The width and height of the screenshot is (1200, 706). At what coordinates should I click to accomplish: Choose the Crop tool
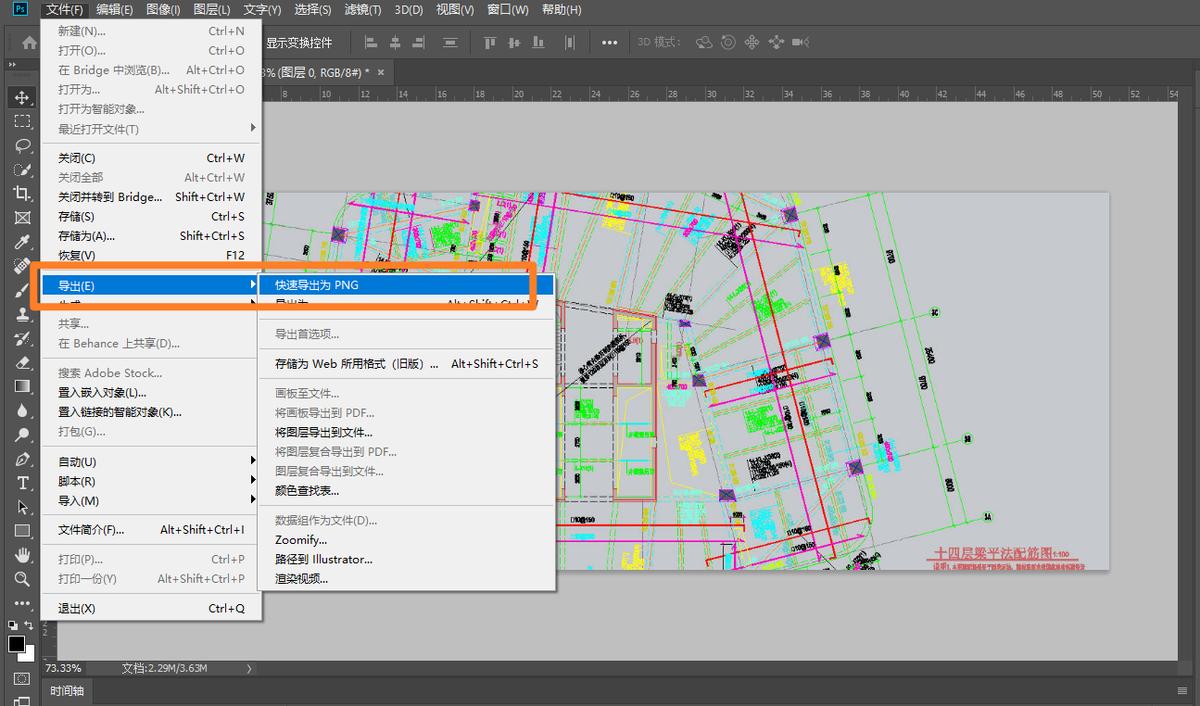pos(22,193)
